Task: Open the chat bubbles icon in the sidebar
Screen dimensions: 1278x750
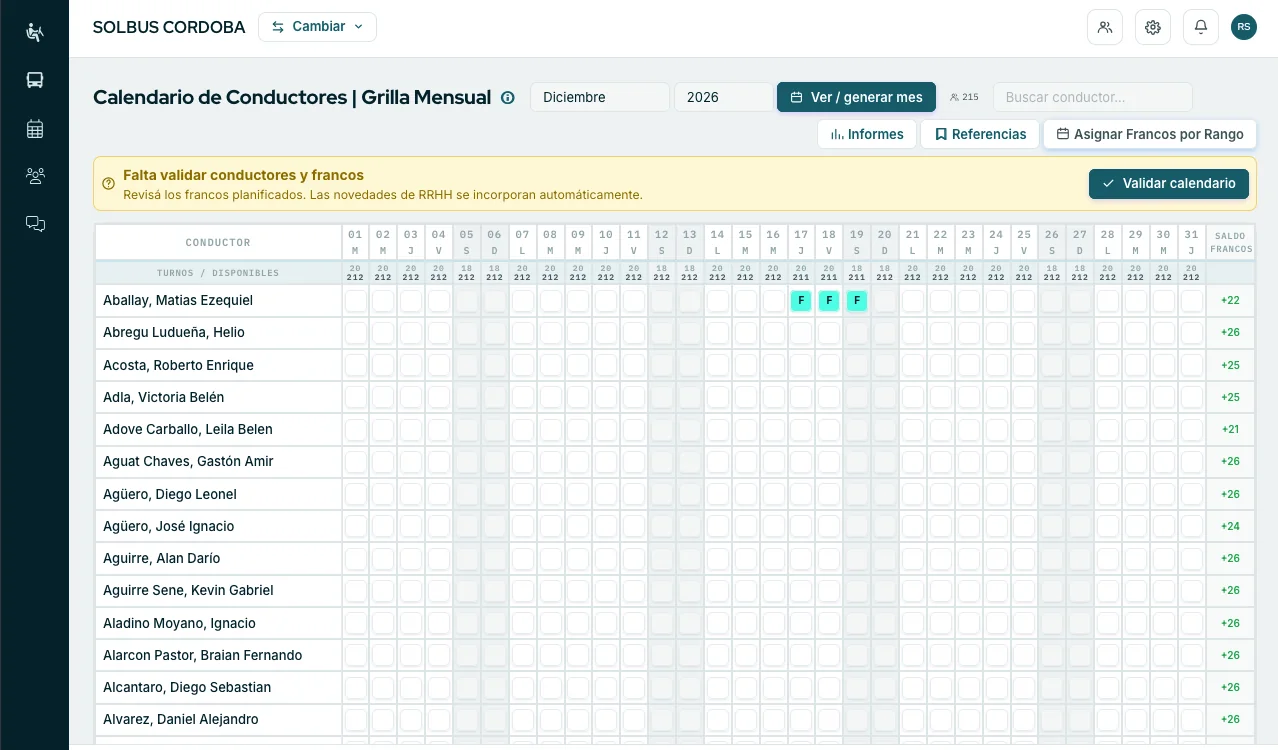Action: (x=35, y=224)
